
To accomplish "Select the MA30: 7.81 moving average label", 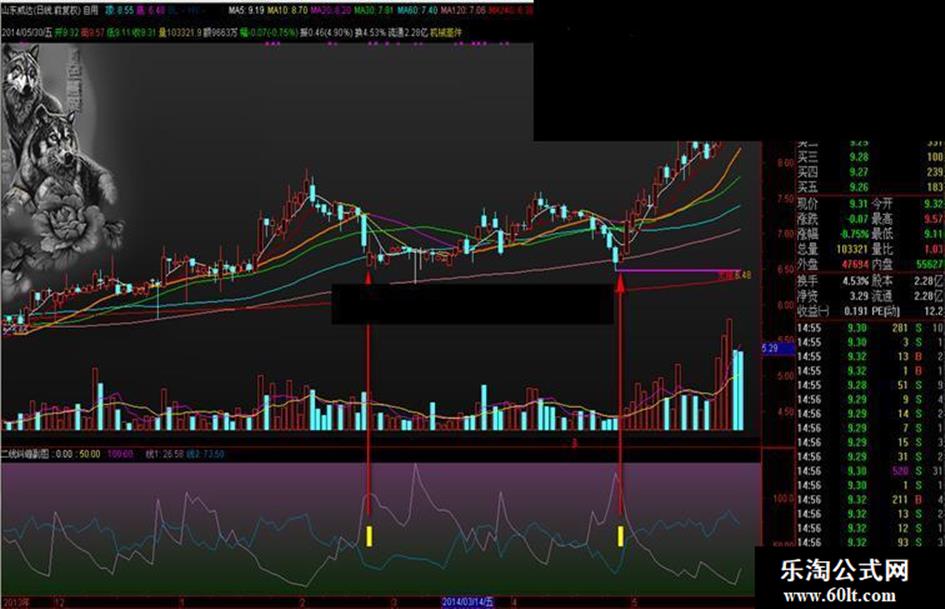I will (x=374, y=10).
